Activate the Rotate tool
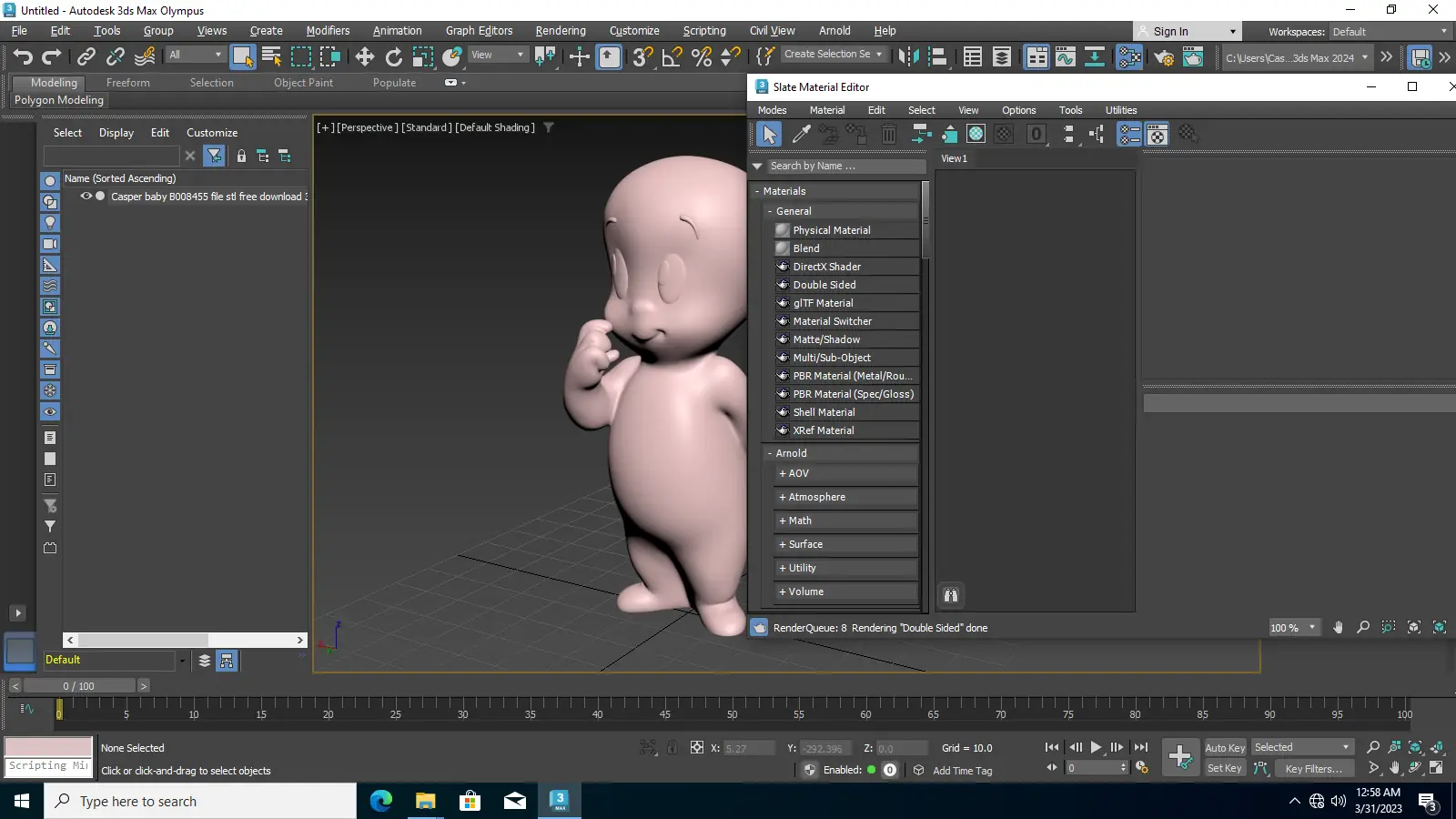Viewport: 1456px width, 819px height. click(393, 57)
